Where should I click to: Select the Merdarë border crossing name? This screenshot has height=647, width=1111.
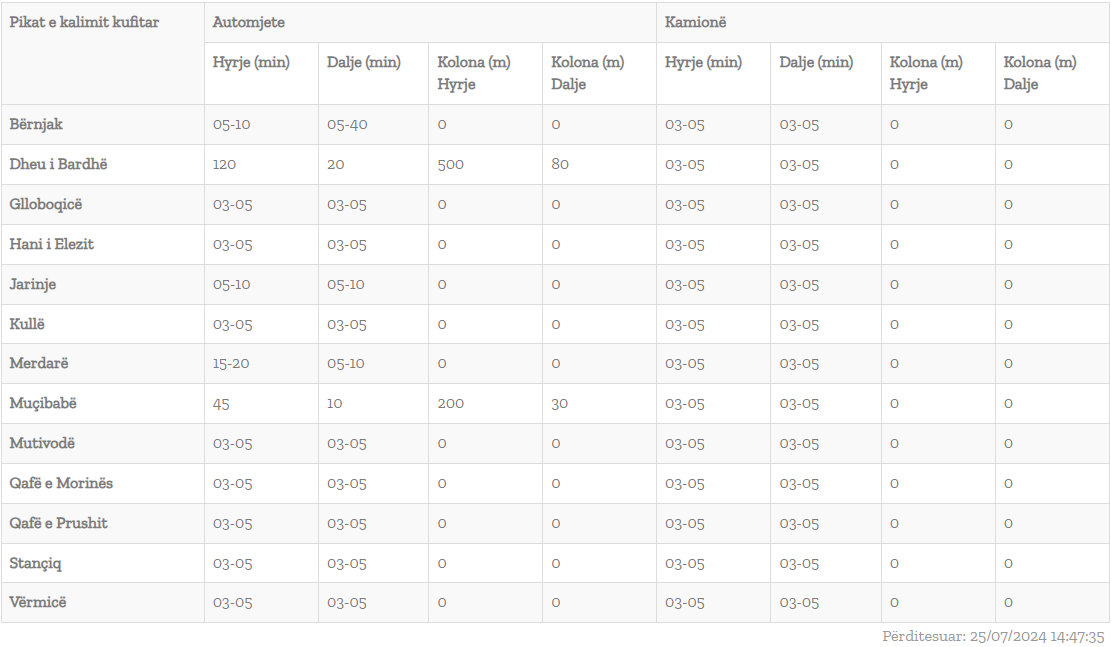click(39, 364)
